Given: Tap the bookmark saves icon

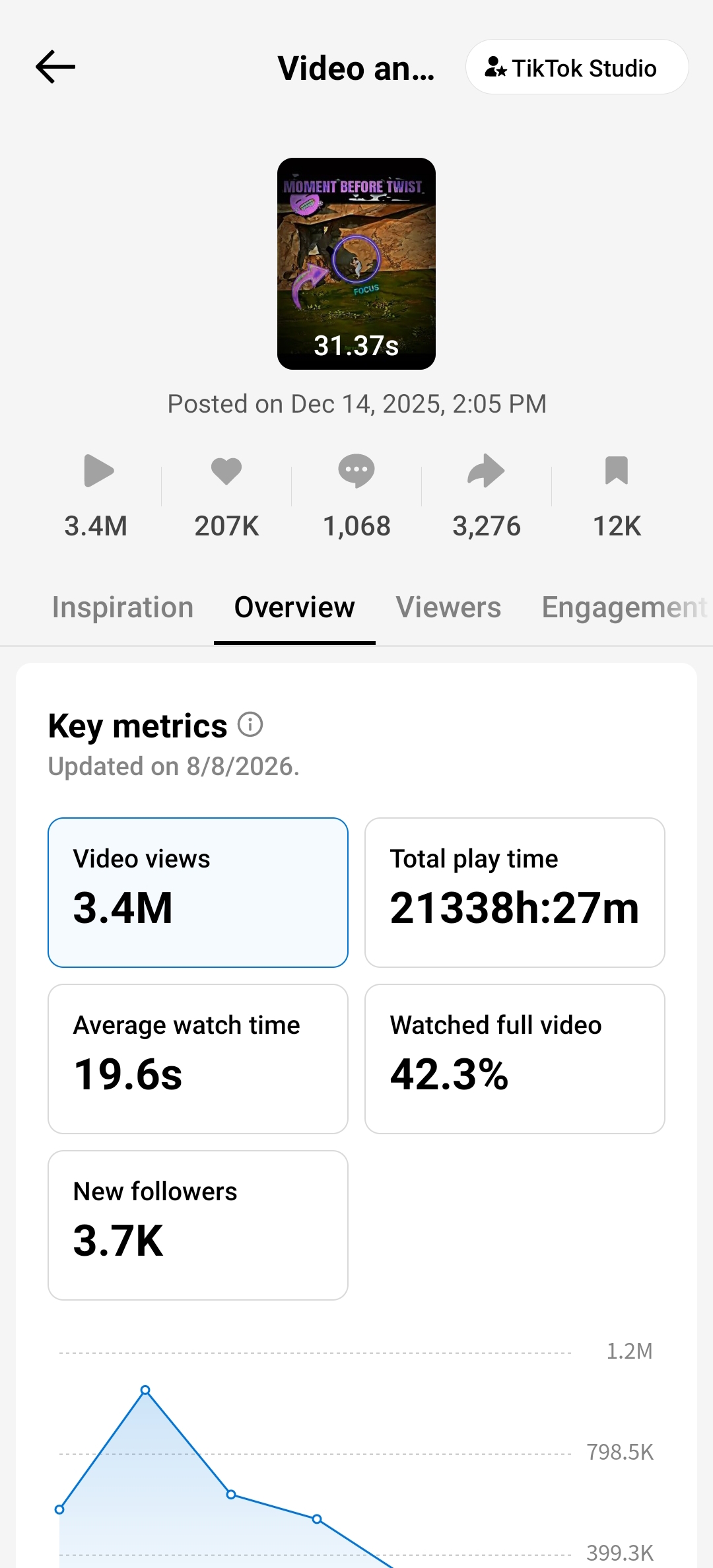Looking at the screenshot, I should coord(617,471).
